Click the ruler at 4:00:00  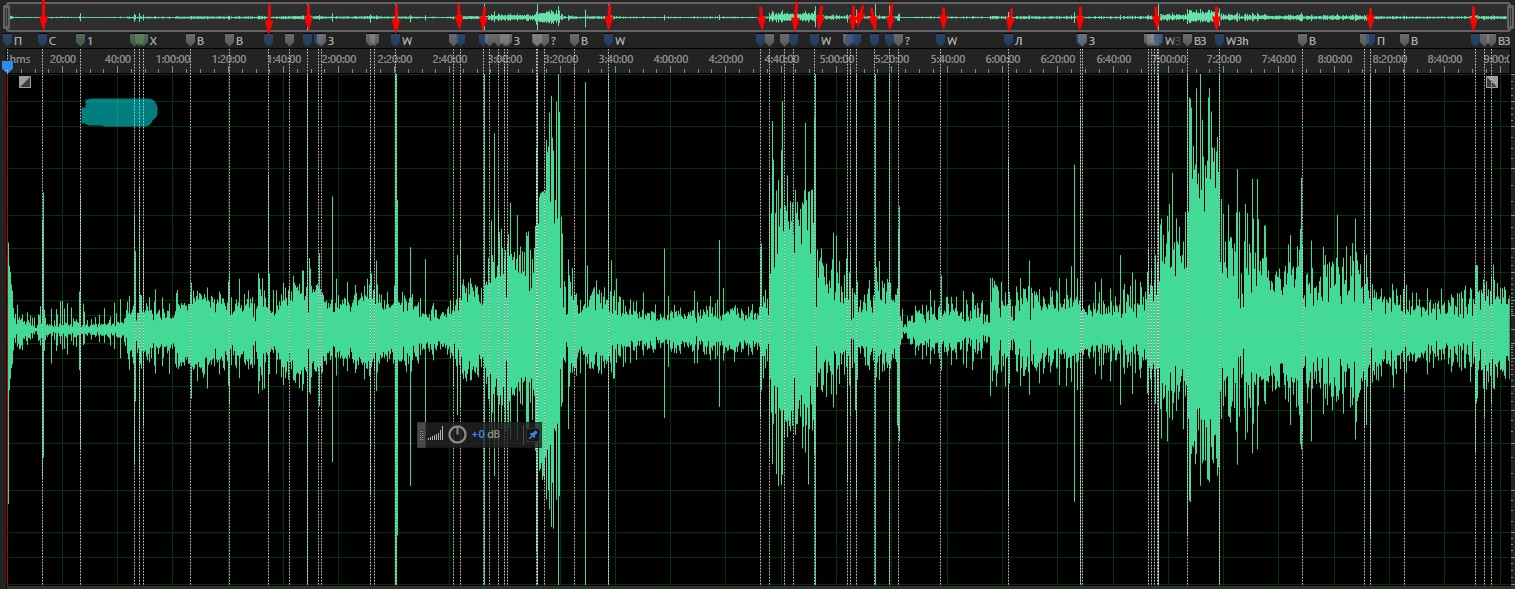(670, 59)
